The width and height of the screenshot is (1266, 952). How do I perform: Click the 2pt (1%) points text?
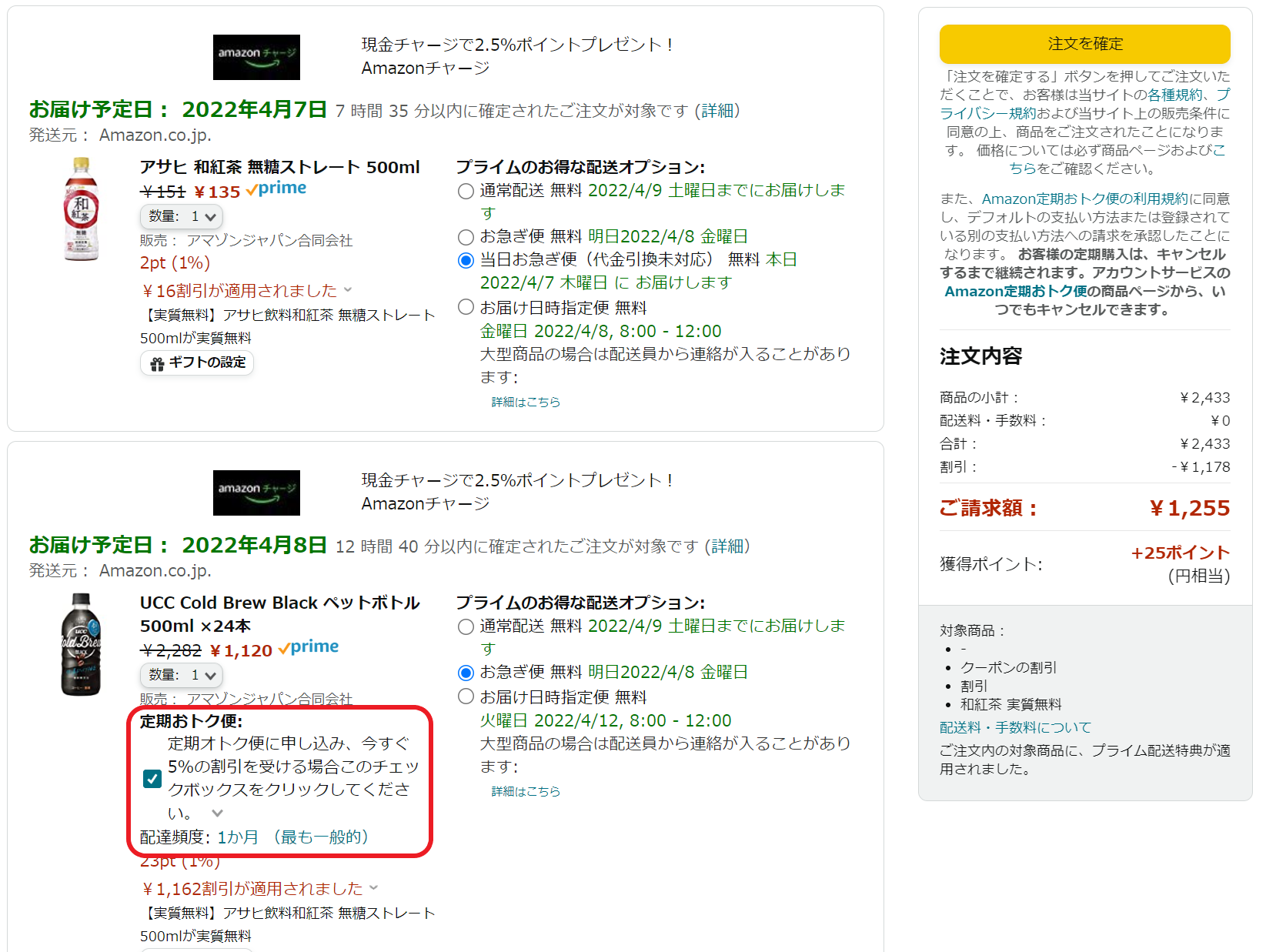[x=175, y=263]
